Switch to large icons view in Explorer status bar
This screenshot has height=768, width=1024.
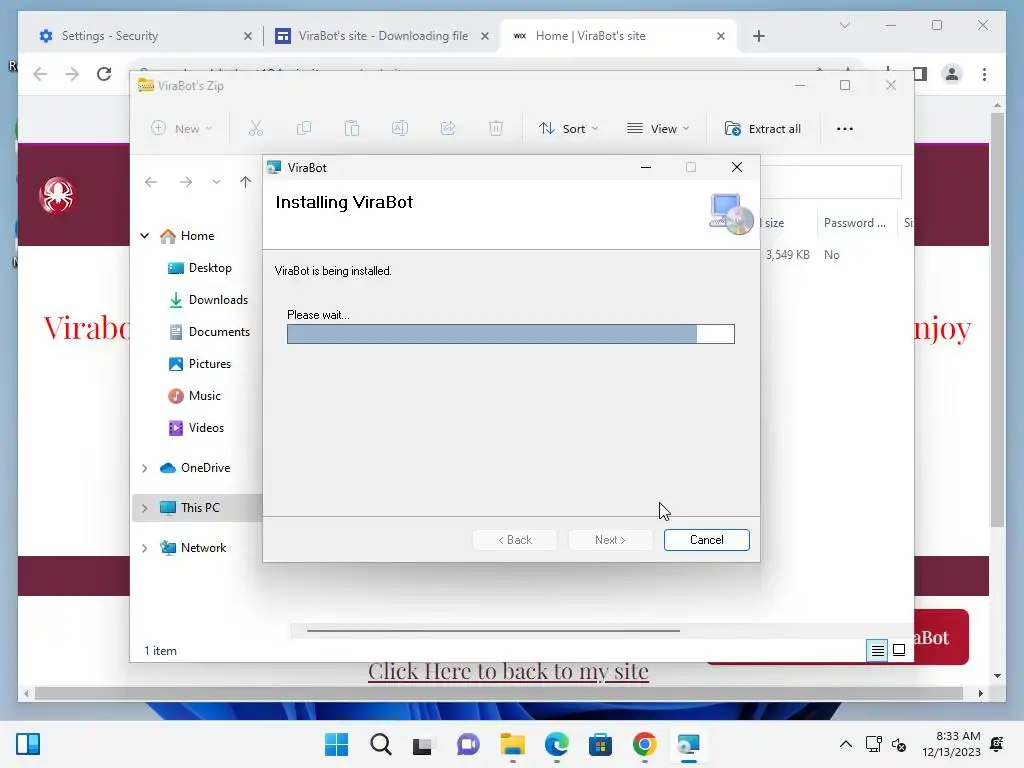(x=899, y=650)
